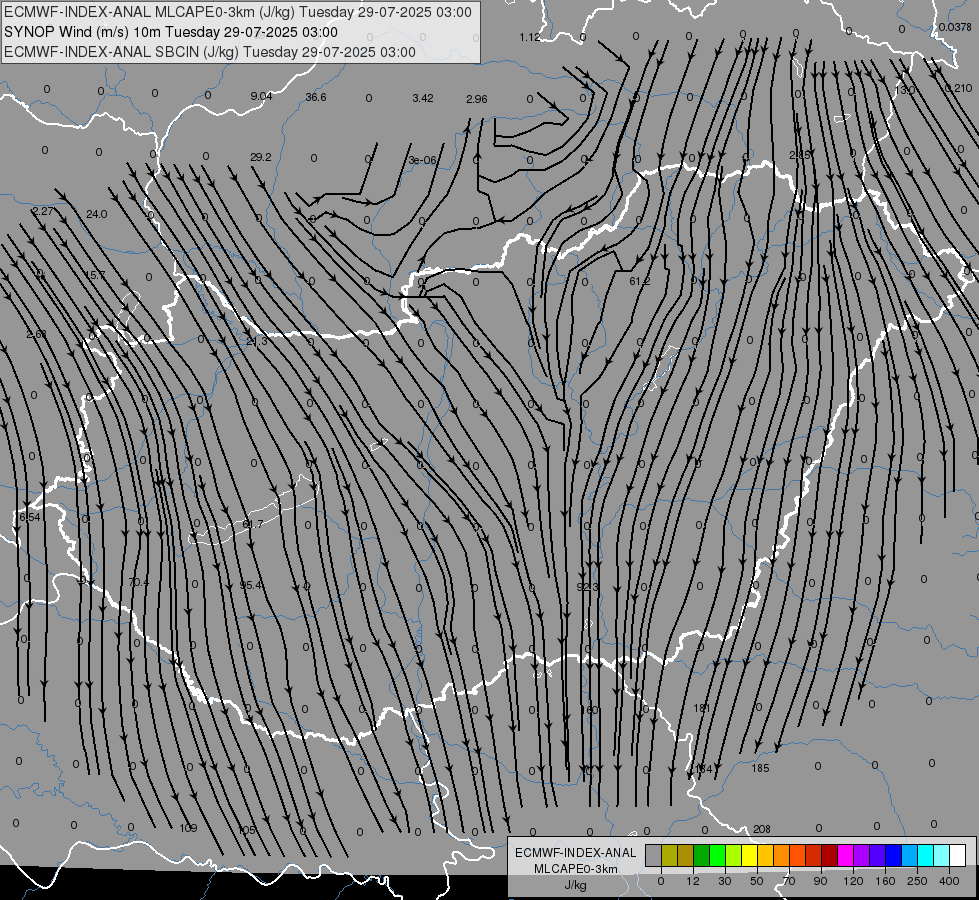Click the map value 2.96

point(476,99)
